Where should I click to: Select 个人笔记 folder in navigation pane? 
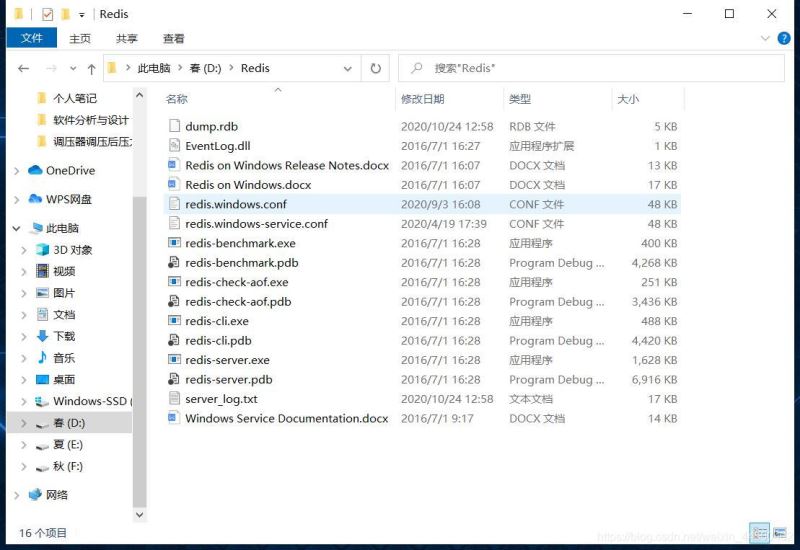coord(74,98)
